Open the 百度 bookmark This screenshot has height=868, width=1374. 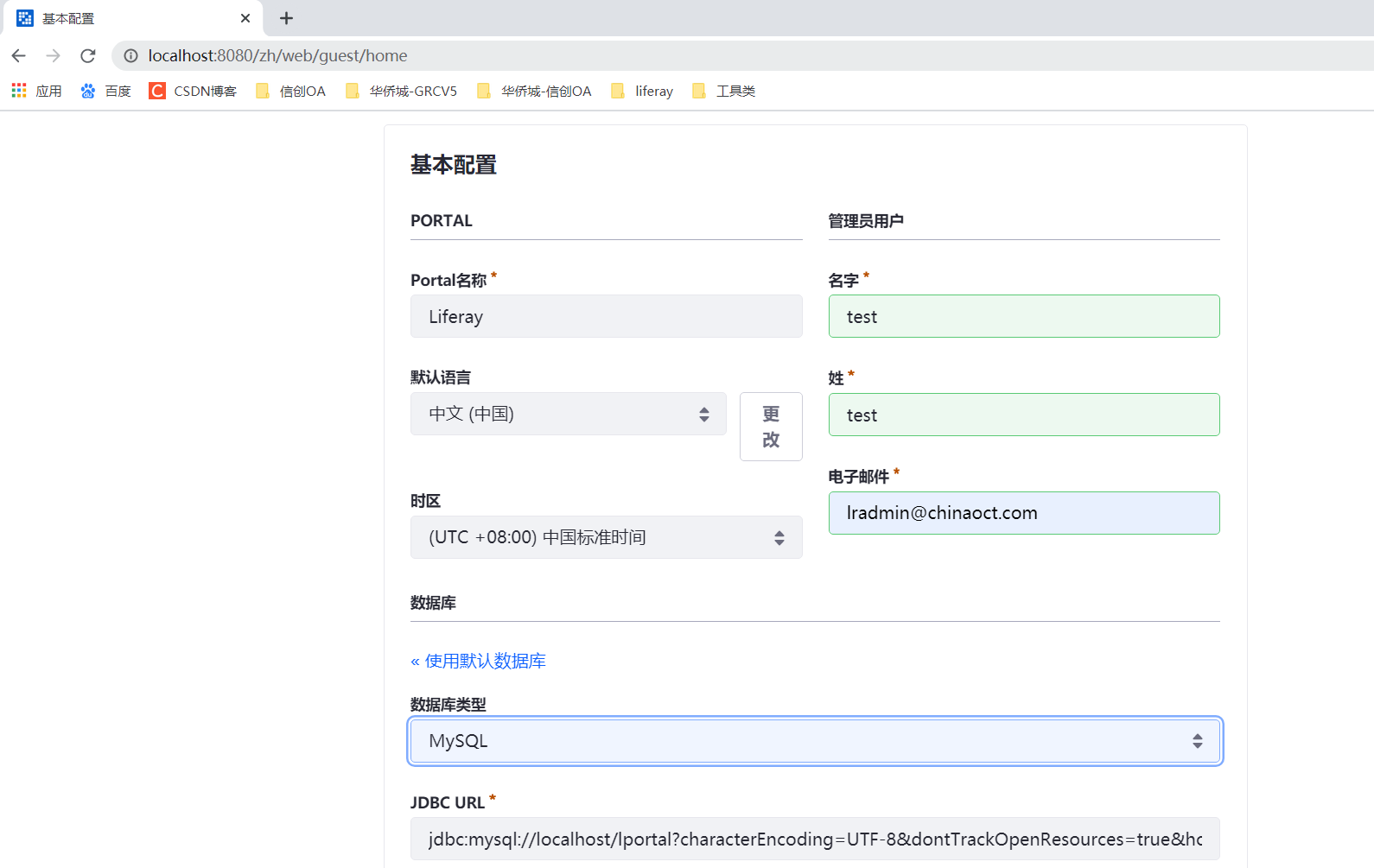pyautogui.click(x=105, y=91)
